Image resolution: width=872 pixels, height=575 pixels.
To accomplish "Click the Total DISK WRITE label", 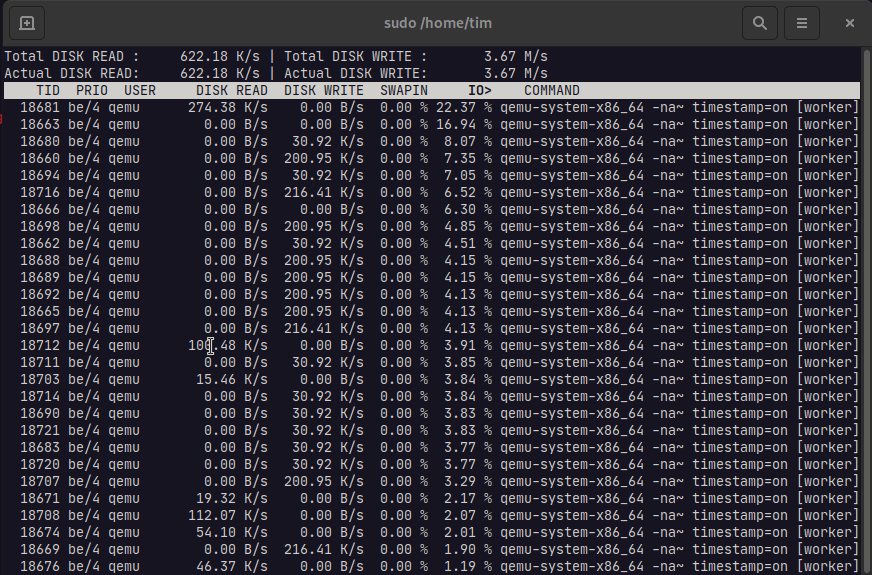I will click(x=355, y=57).
